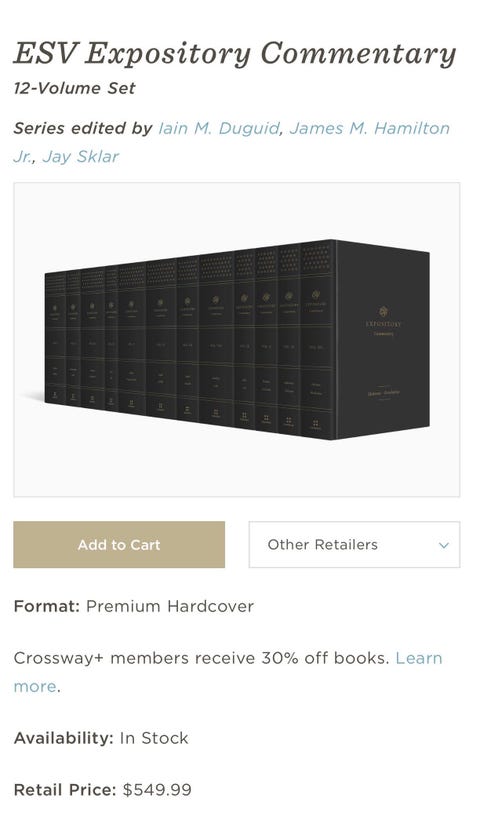The height and width of the screenshot is (817, 480).
Task: Click the chevron arrow beside Other Retailers
Action: pos(444,546)
